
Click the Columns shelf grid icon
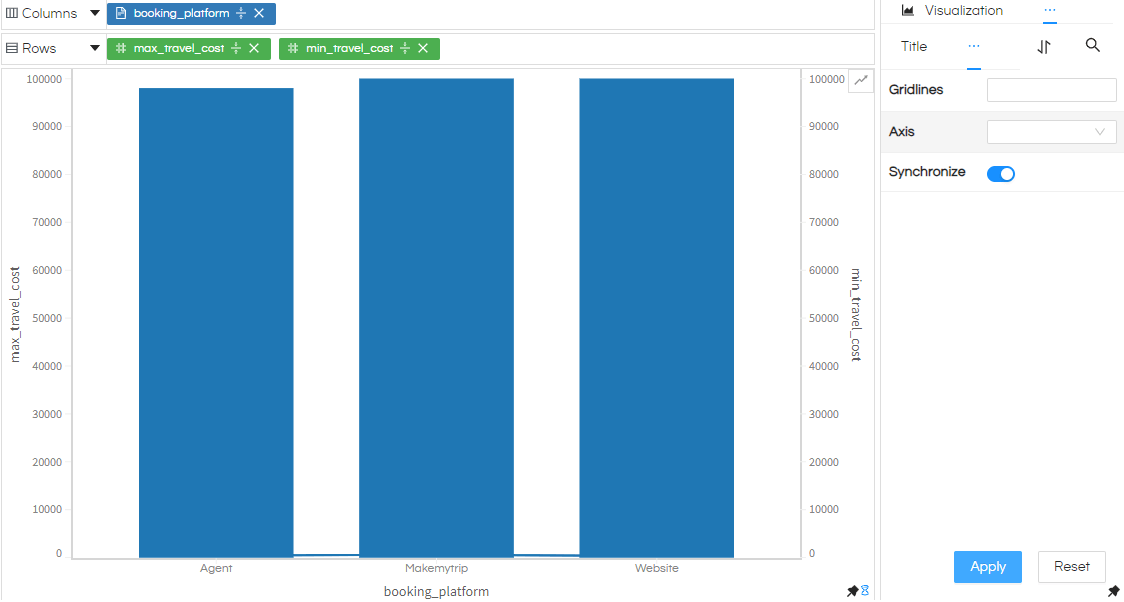[x=11, y=14]
